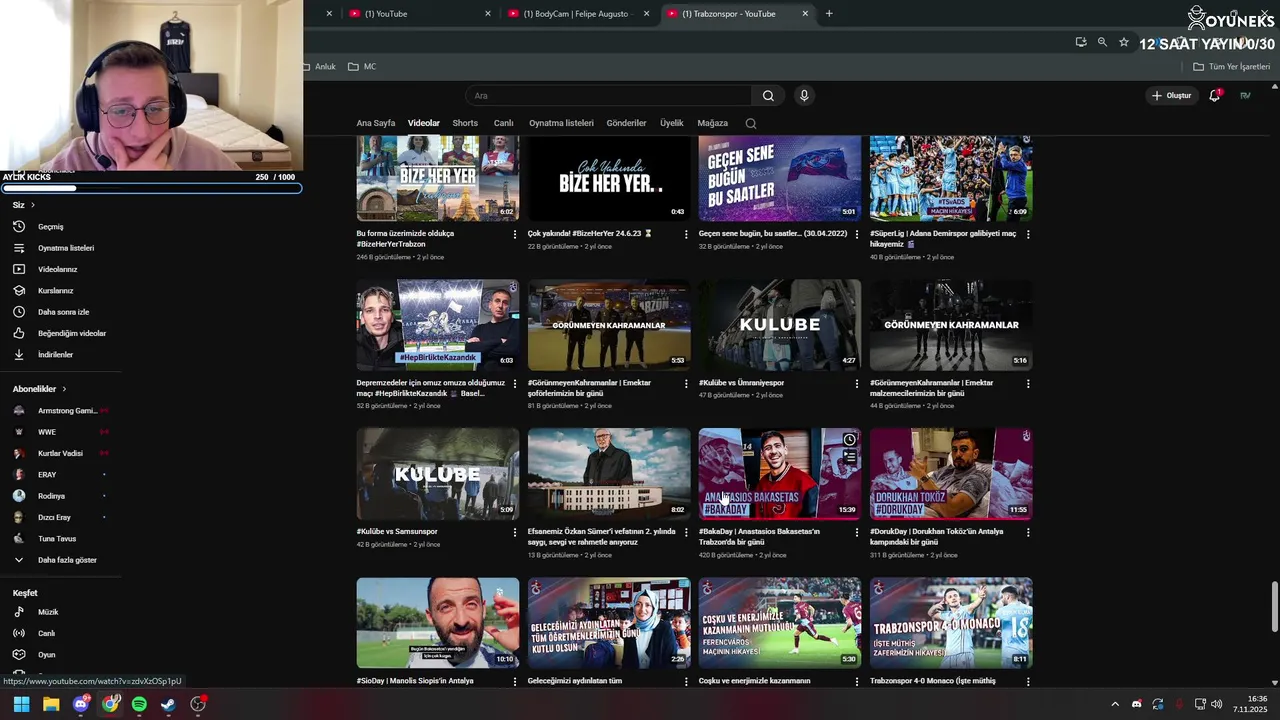Image resolution: width=1280 pixels, height=720 pixels.
Task: Open Daha sonra izle list
Action: pyautogui.click(x=63, y=312)
